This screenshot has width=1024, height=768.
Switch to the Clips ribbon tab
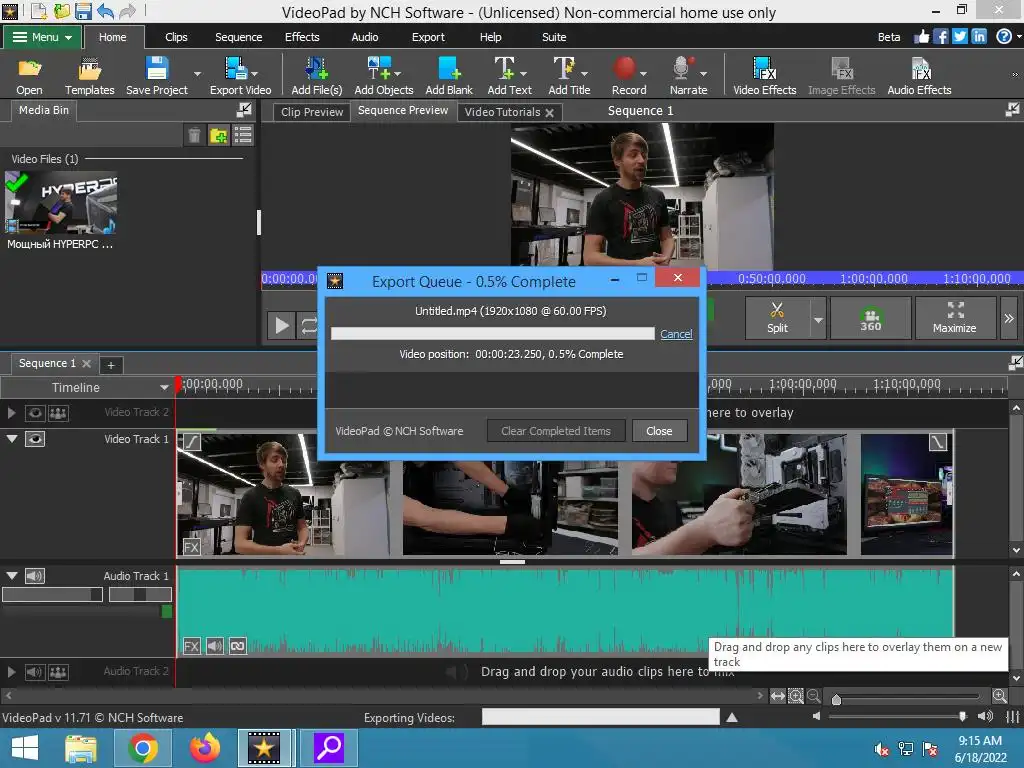[x=176, y=37]
